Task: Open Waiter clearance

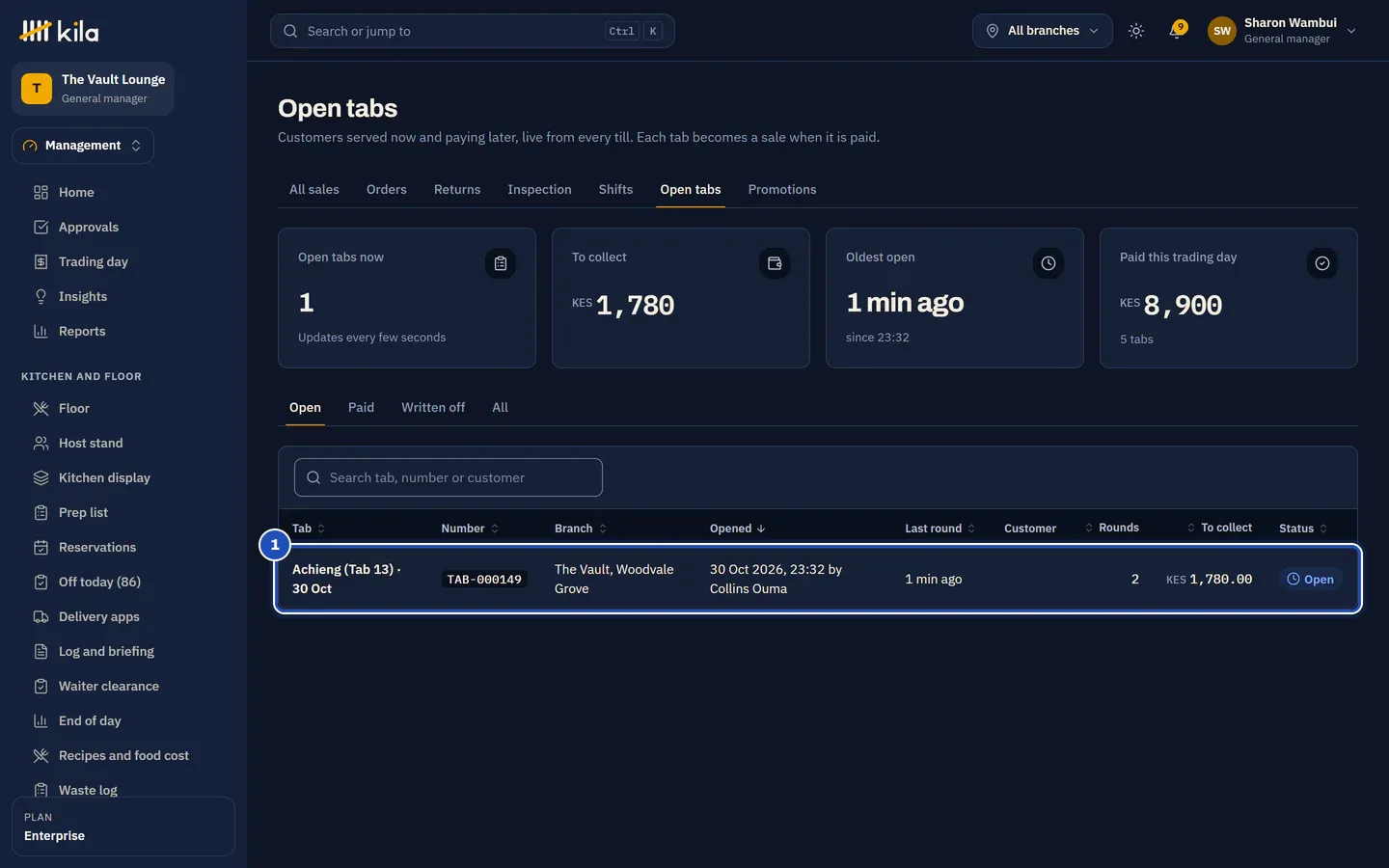Action: pyautogui.click(x=109, y=686)
